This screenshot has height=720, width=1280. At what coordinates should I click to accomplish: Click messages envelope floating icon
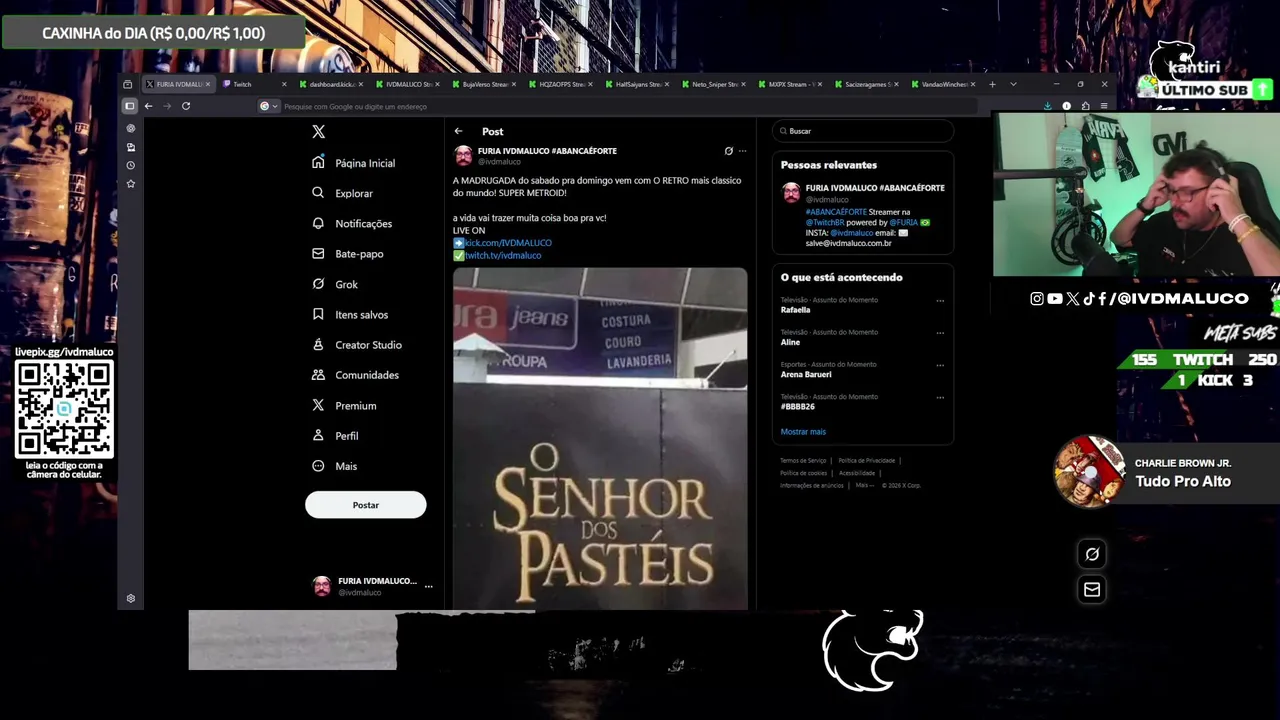1092,590
